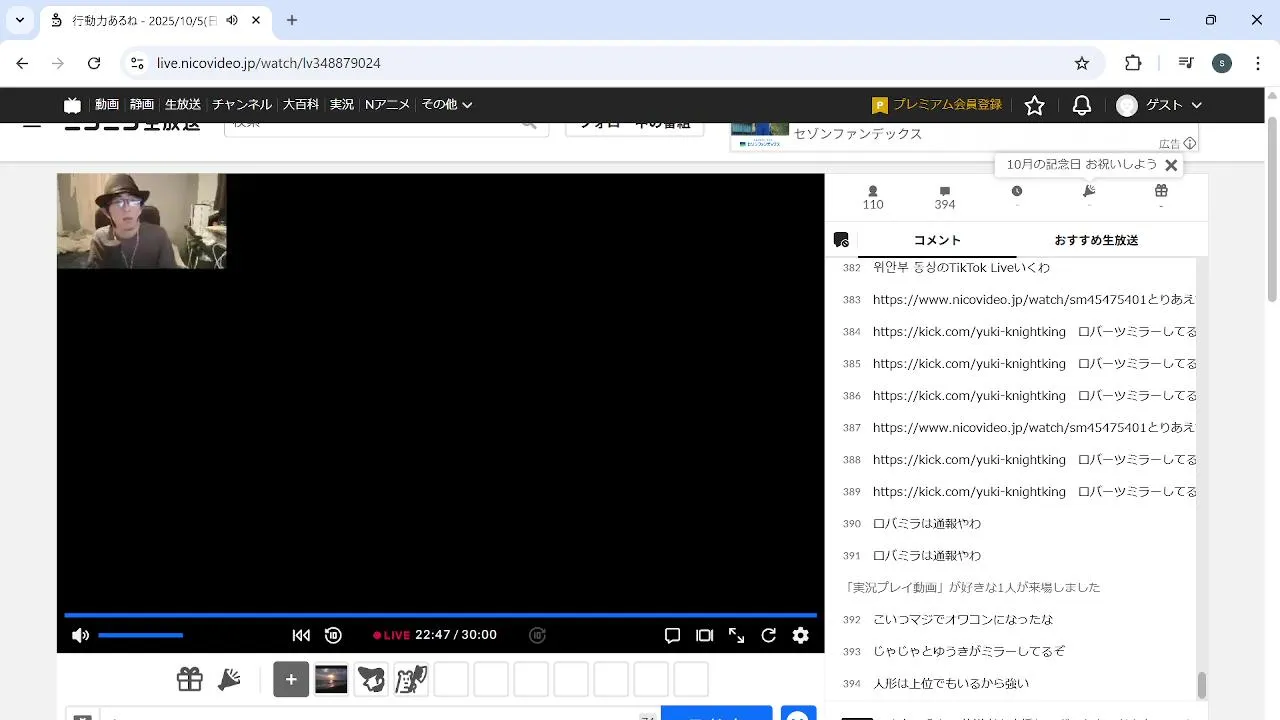Seek on the blue playback progress bar
This screenshot has width=1280, height=720.
click(440, 615)
